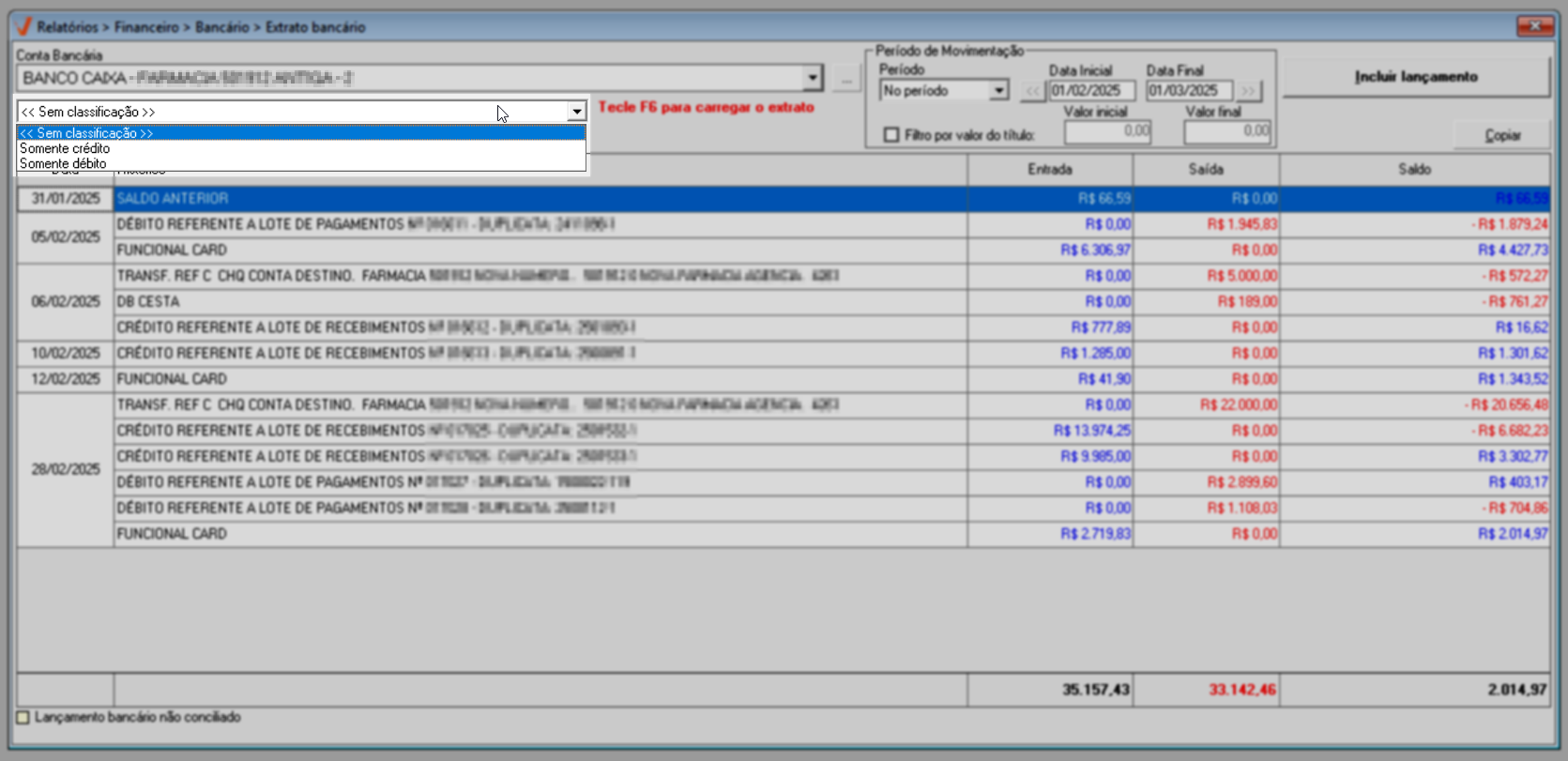Click the R$ 189,00 saída value
The image size is (1568, 761).
pos(1247,302)
